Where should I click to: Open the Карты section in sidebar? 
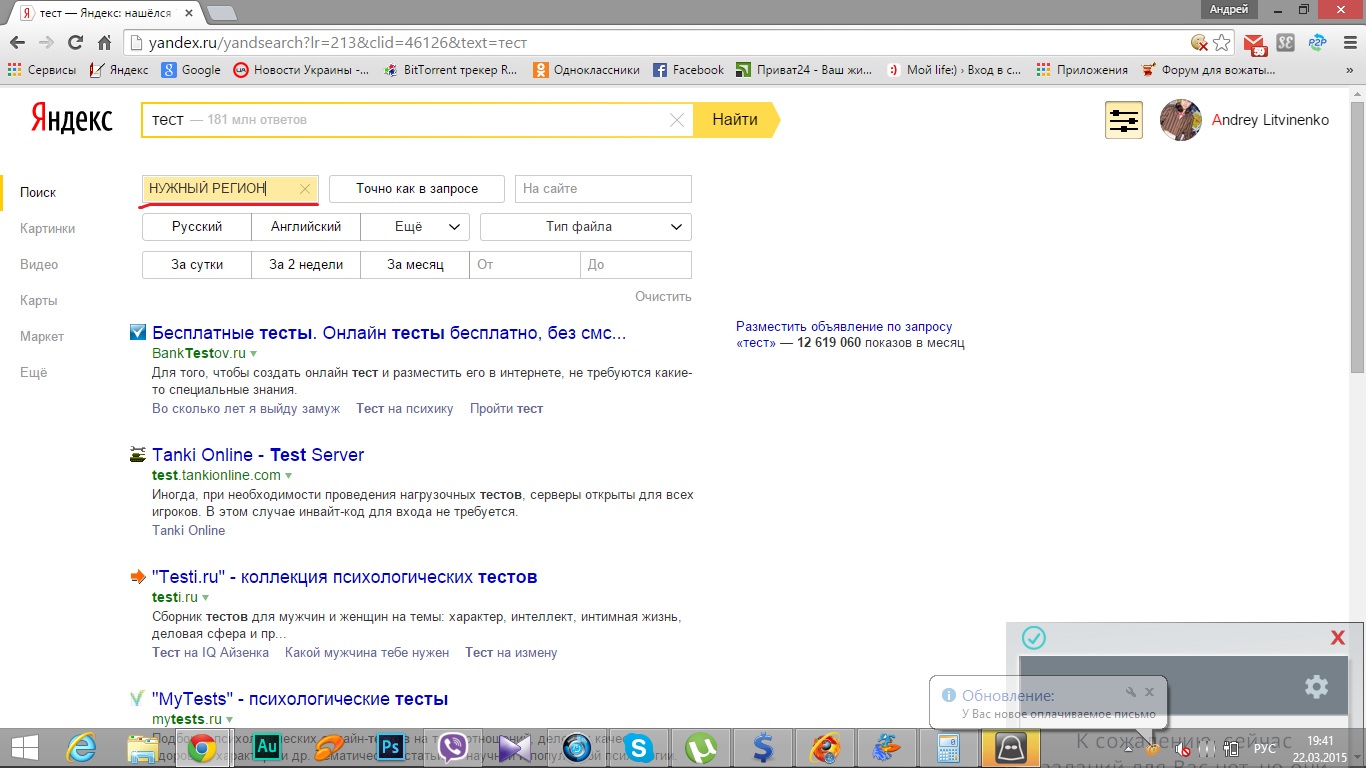39,300
